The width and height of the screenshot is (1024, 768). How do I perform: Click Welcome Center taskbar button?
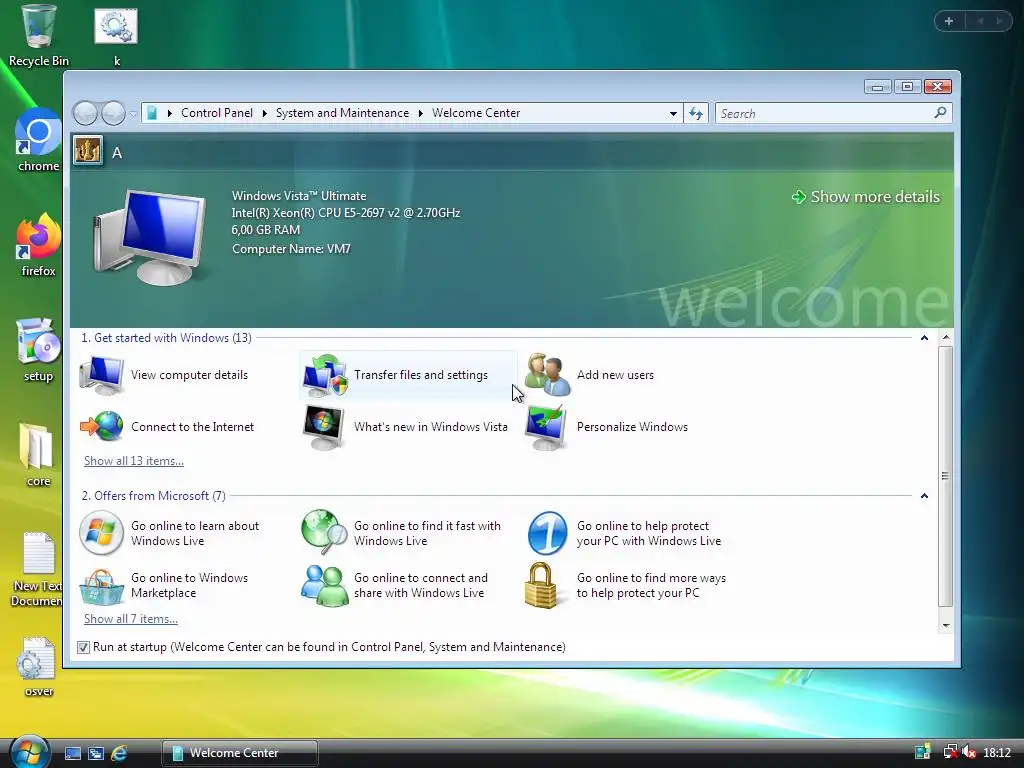click(x=240, y=753)
